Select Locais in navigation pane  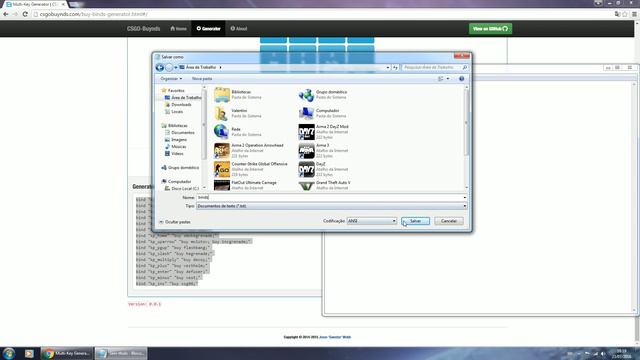tap(177, 111)
